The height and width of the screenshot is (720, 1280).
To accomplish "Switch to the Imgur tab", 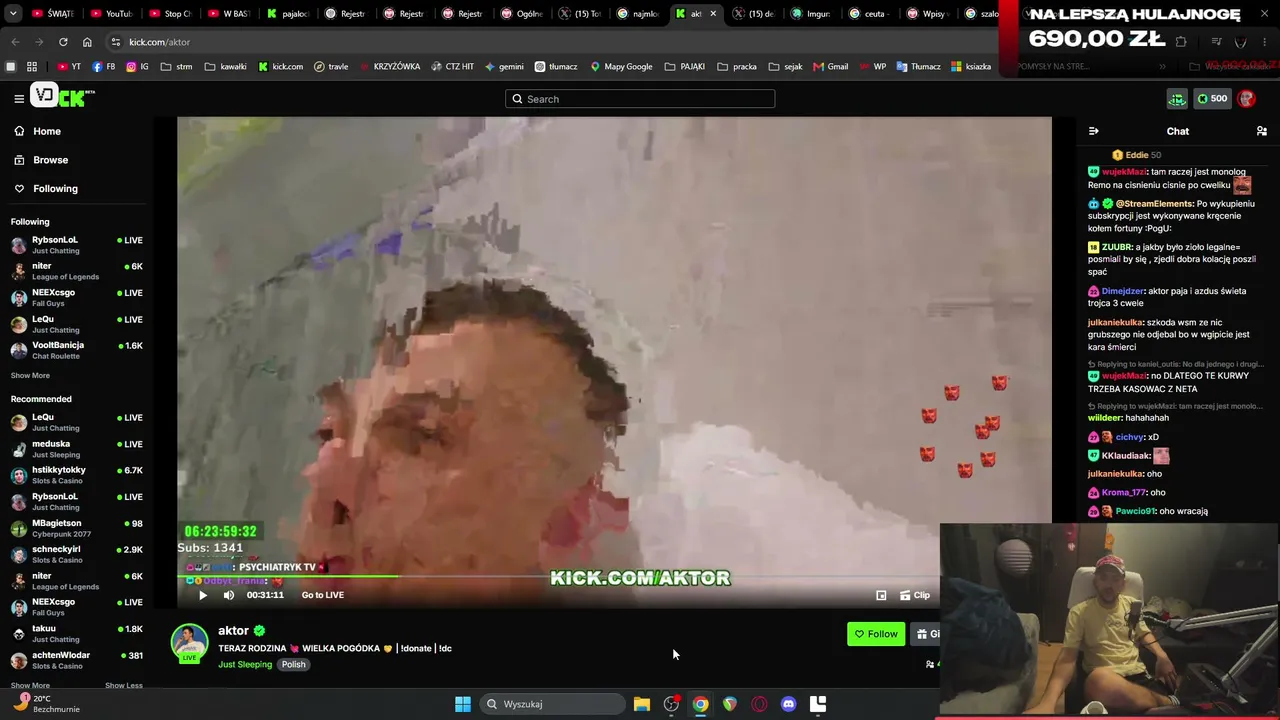I will [812, 14].
